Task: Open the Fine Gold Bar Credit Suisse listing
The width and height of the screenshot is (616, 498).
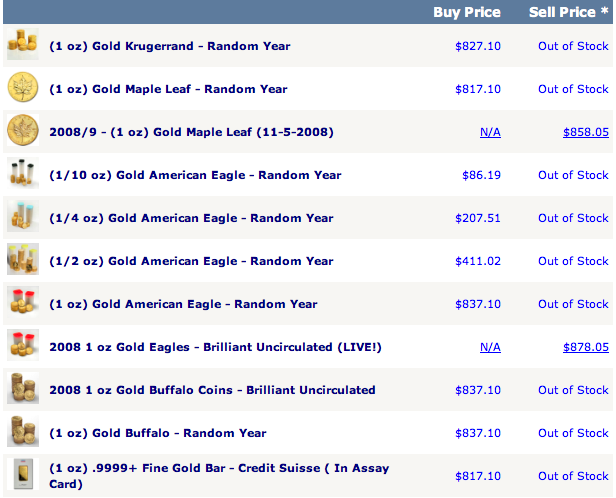Action: pos(219,476)
